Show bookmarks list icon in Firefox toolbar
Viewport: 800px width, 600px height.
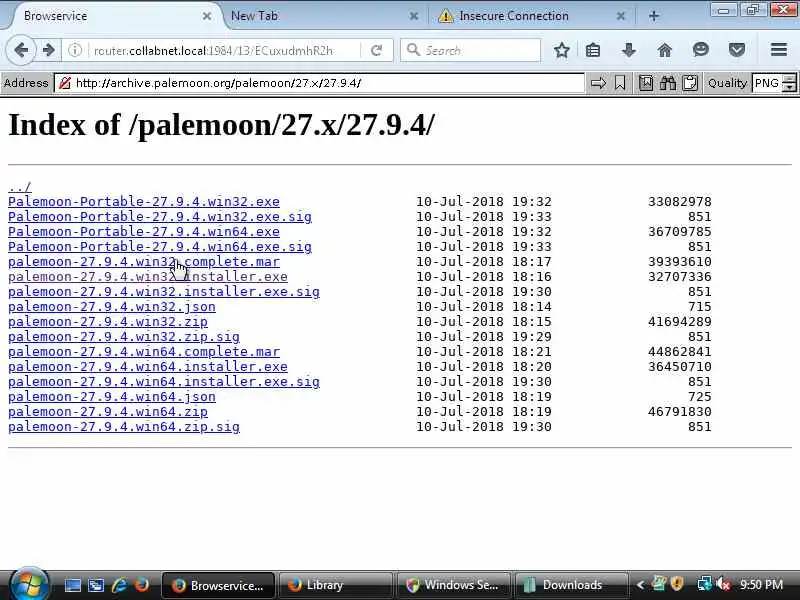tap(593, 50)
